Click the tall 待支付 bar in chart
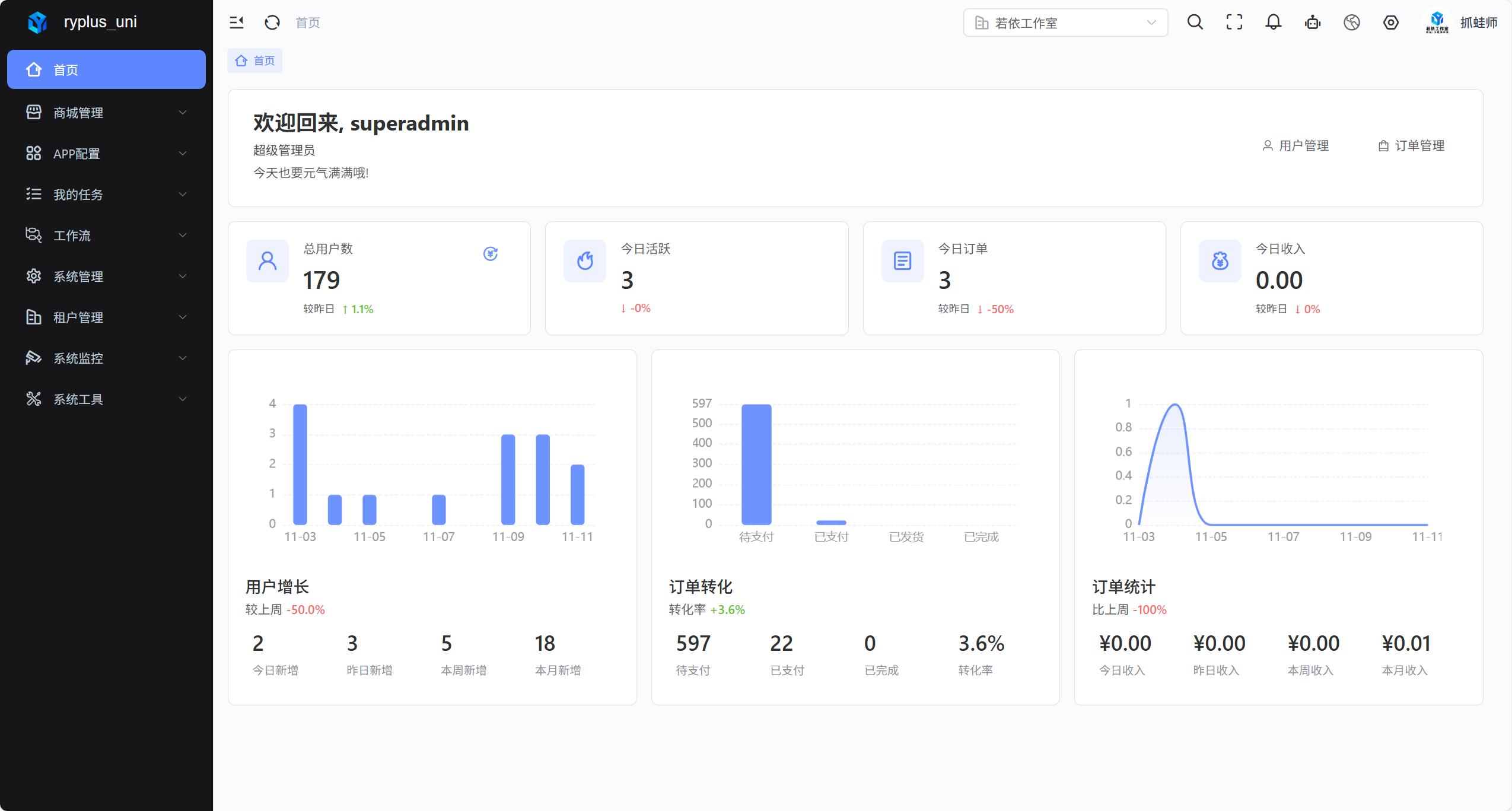Viewport: 1512px width, 811px height. (x=756, y=464)
